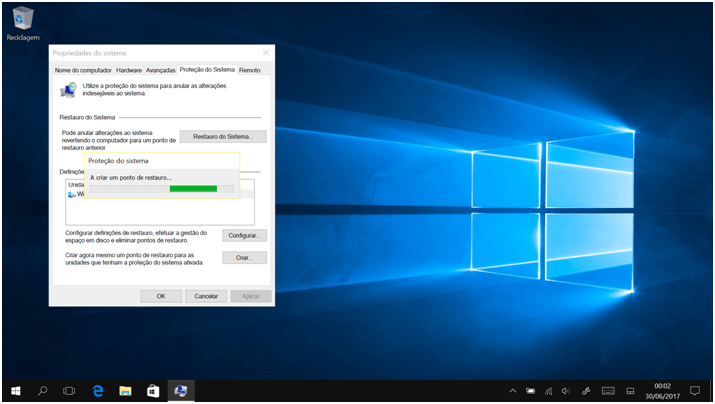Switch to the Avançadas tab
The width and height of the screenshot is (715, 404).
click(160, 70)
